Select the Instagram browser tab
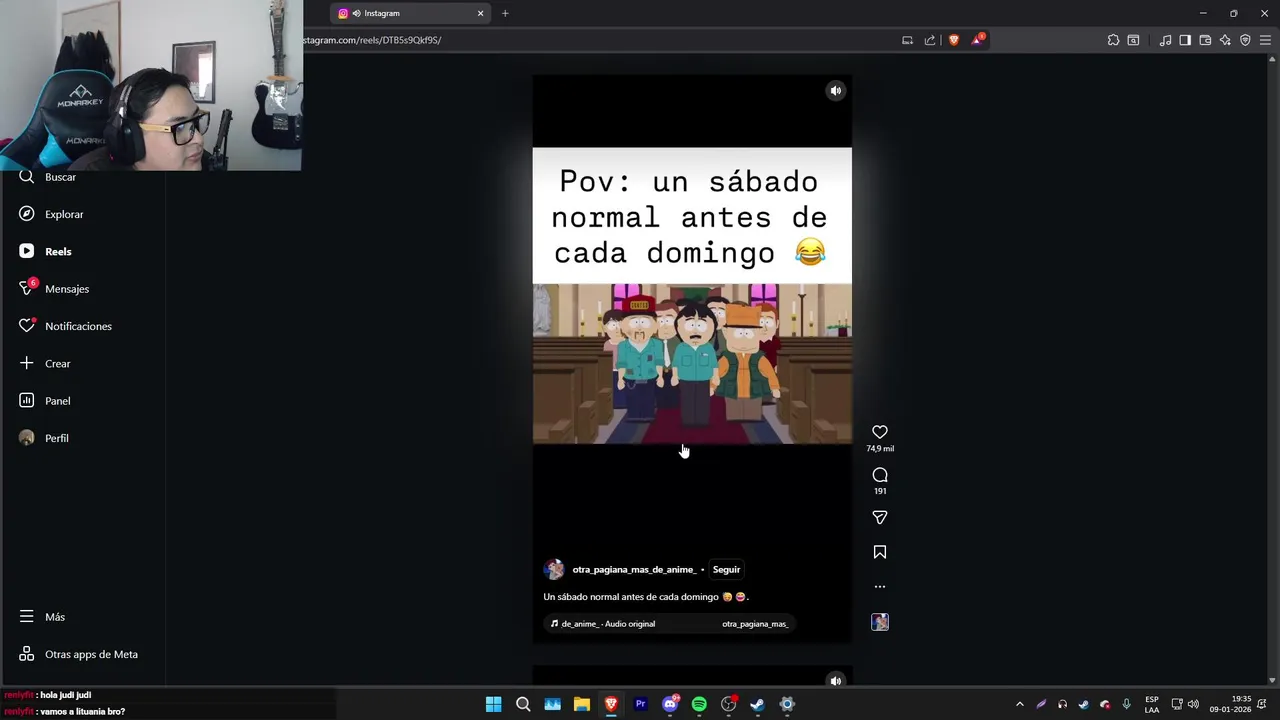Viewport: 1280px width, 720px height. click(x=410, y=13)
